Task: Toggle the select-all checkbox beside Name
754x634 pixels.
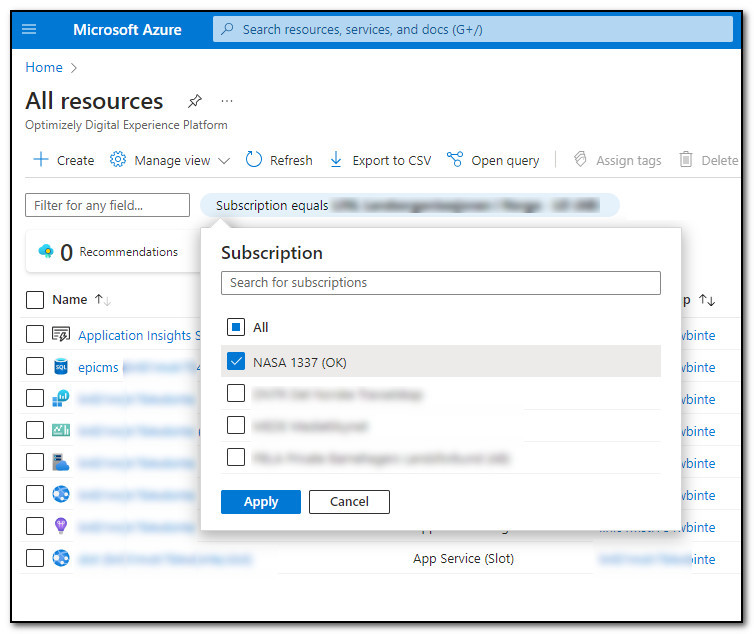Action: [35, 300]
